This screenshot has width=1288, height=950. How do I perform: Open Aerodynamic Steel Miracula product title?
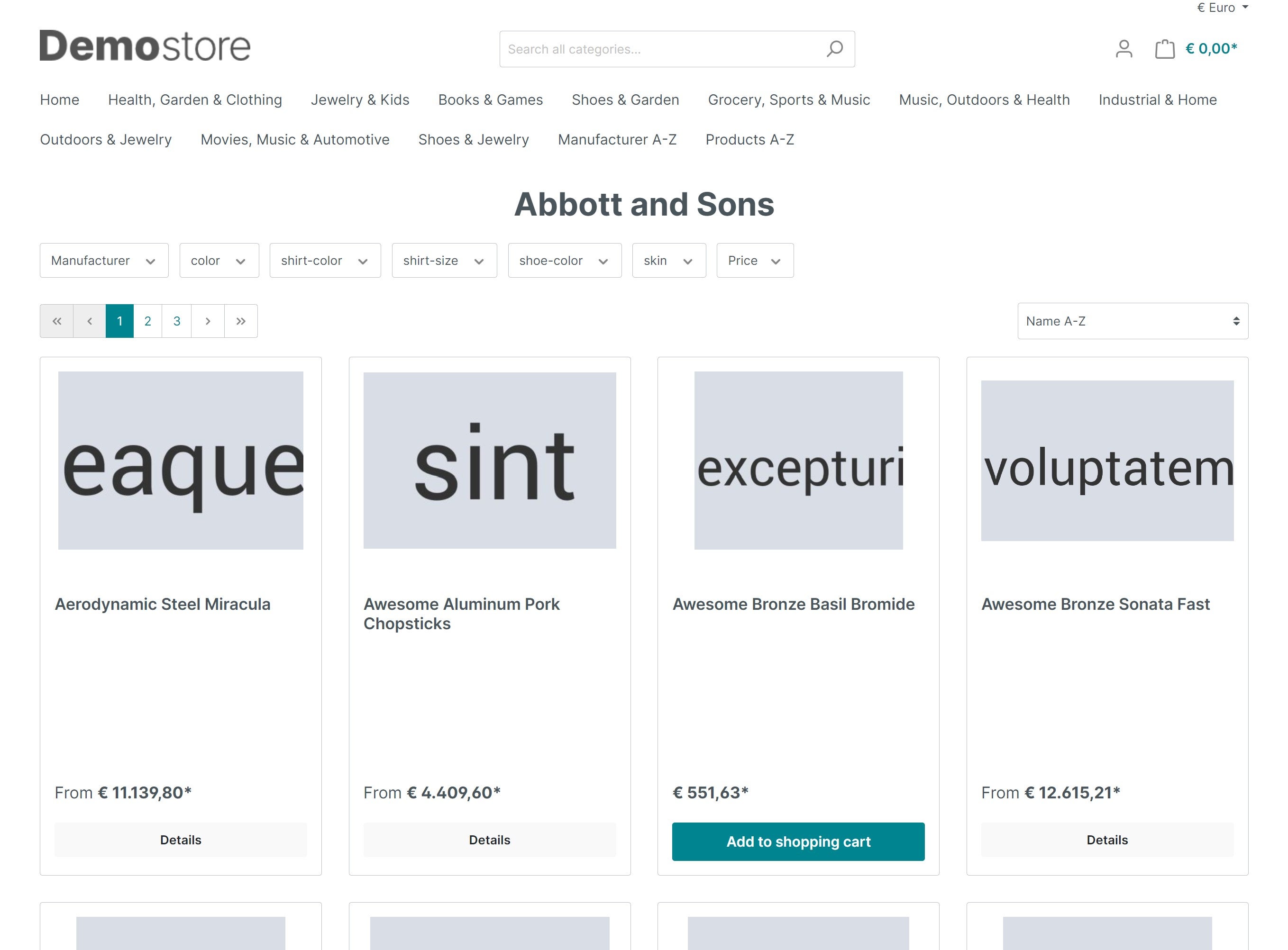[x=162, y=604]
